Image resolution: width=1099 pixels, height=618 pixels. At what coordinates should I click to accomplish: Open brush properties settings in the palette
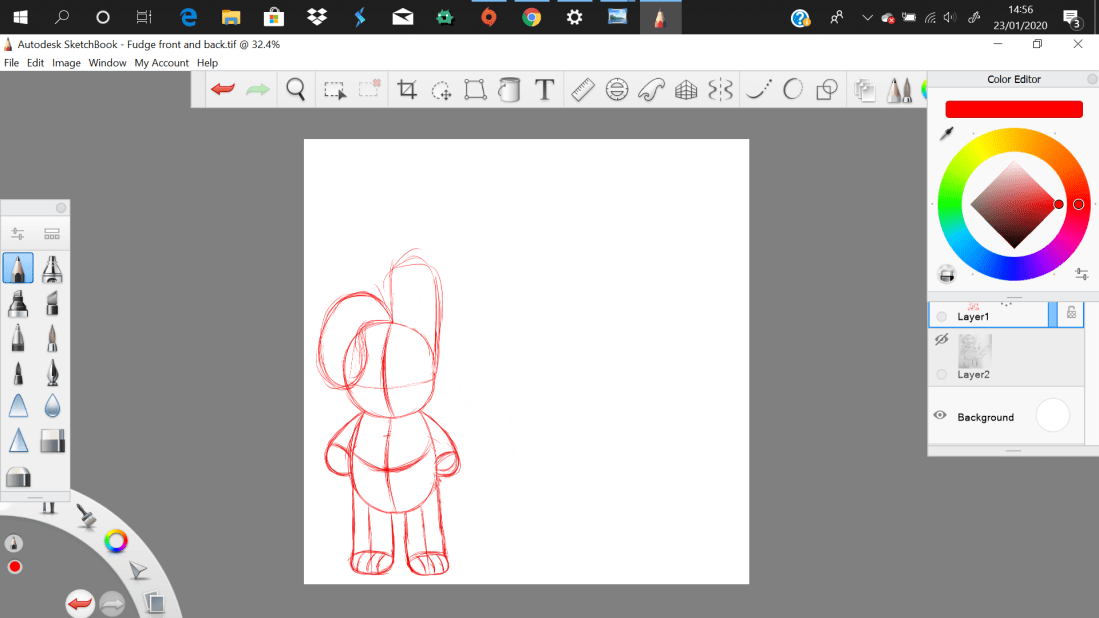[18, 234]
